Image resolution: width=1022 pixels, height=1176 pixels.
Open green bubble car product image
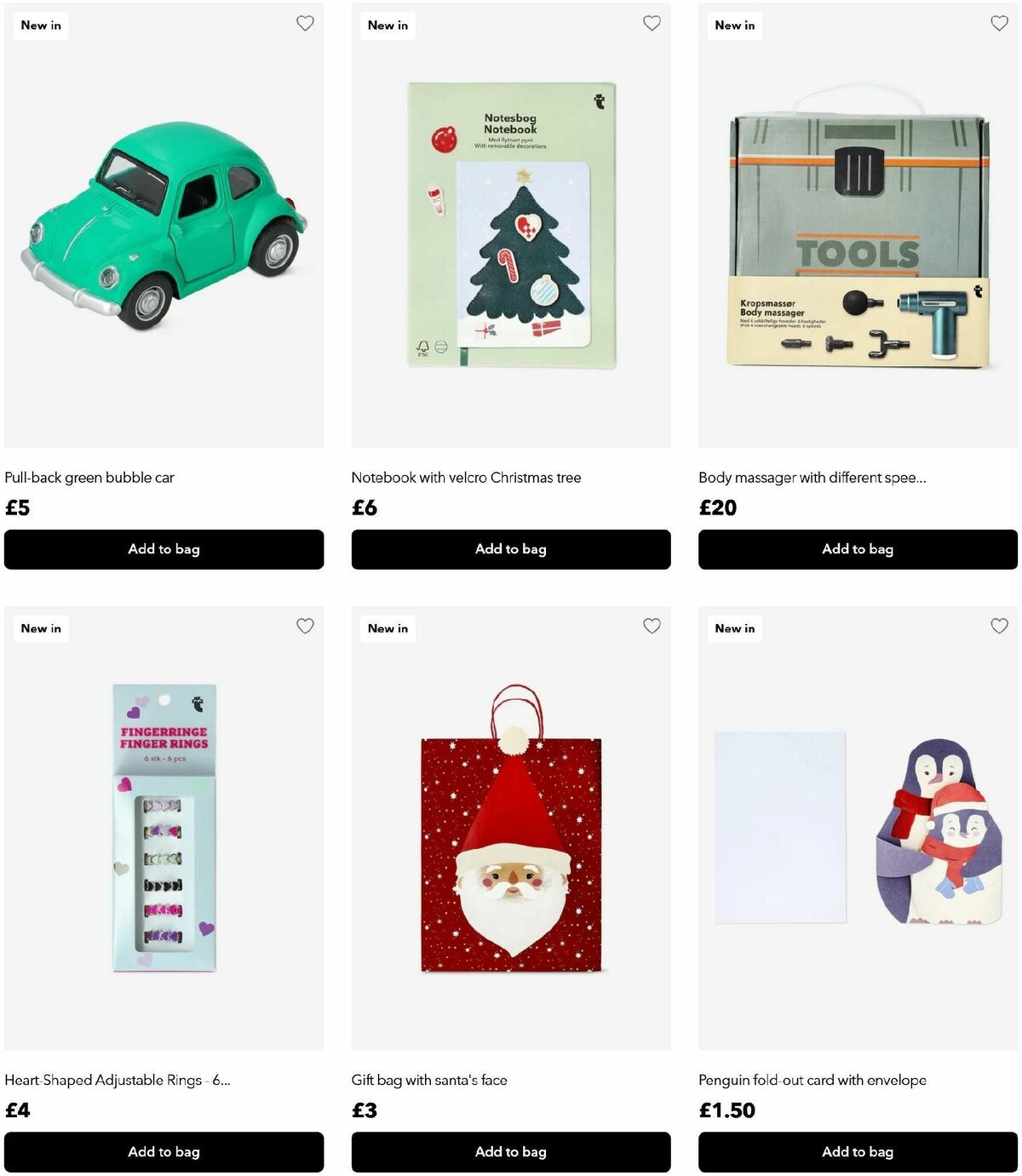(x=164, y=226)
